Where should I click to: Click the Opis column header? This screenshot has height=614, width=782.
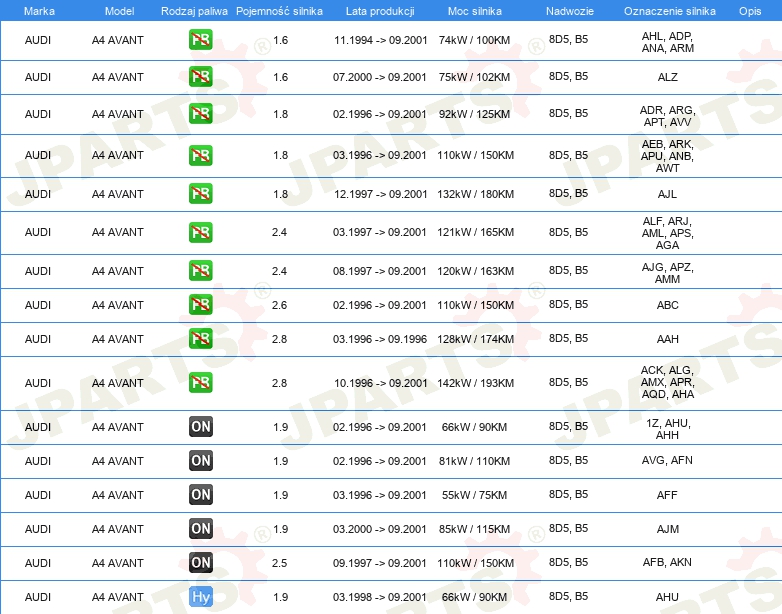tap(750, 11)
